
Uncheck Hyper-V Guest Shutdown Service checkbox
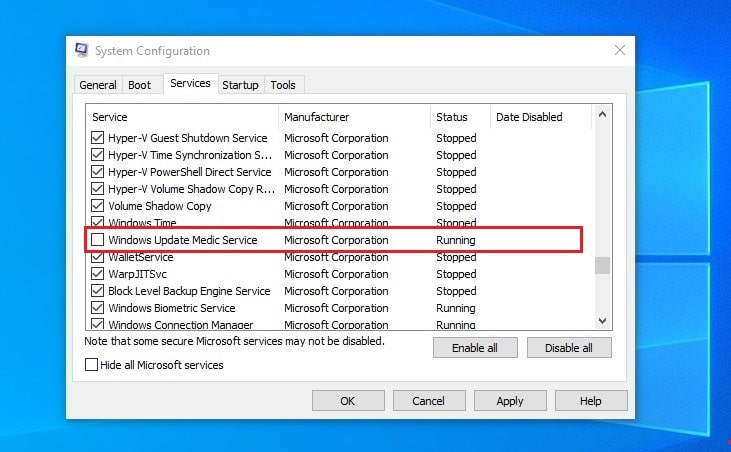pos(97,138)
